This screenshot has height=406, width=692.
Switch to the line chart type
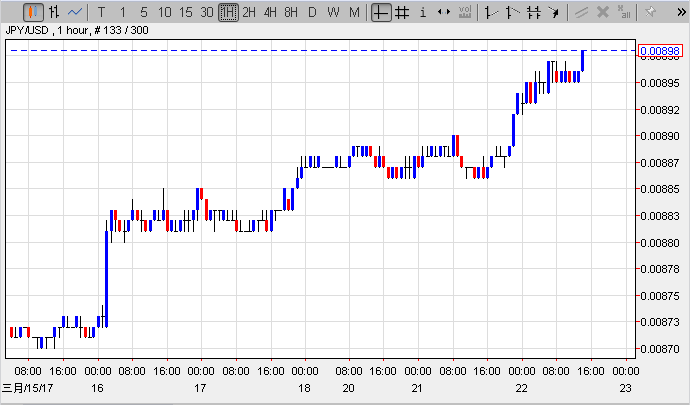coord(75,12)
